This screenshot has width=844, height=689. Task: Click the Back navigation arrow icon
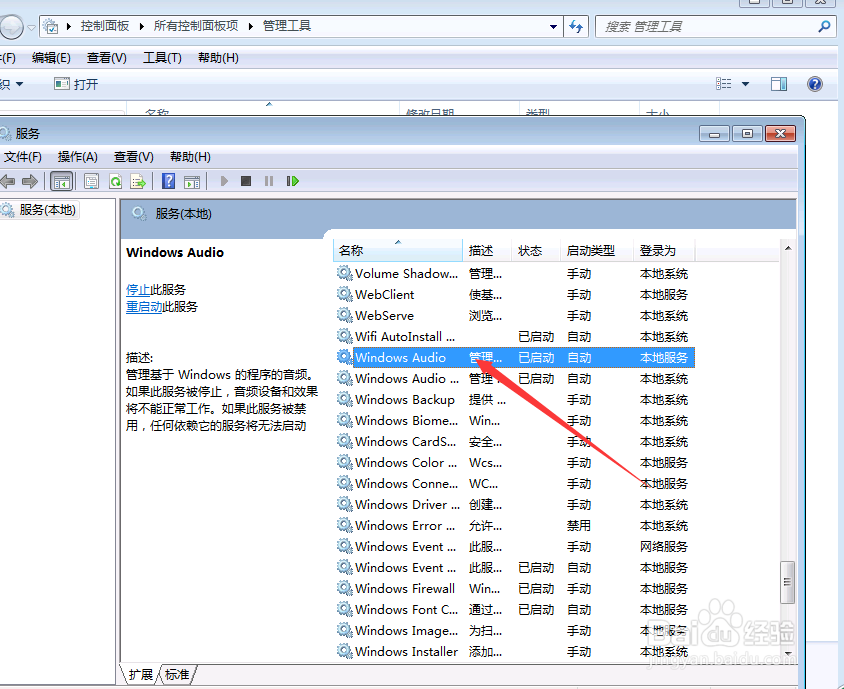point(8,181)
